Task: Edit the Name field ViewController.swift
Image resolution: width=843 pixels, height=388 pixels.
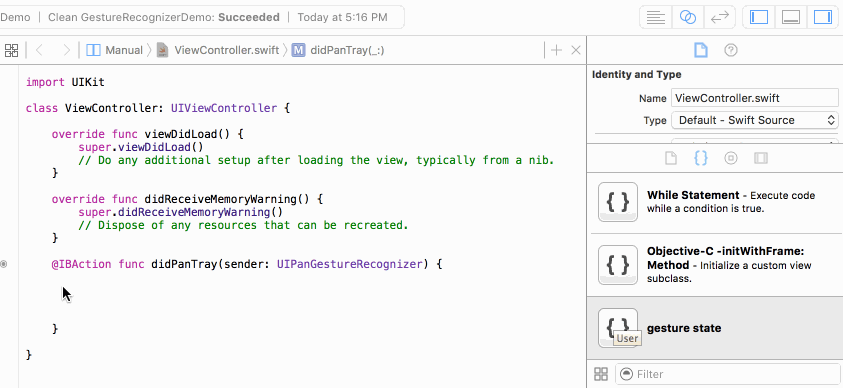Action: coord(754,98)
